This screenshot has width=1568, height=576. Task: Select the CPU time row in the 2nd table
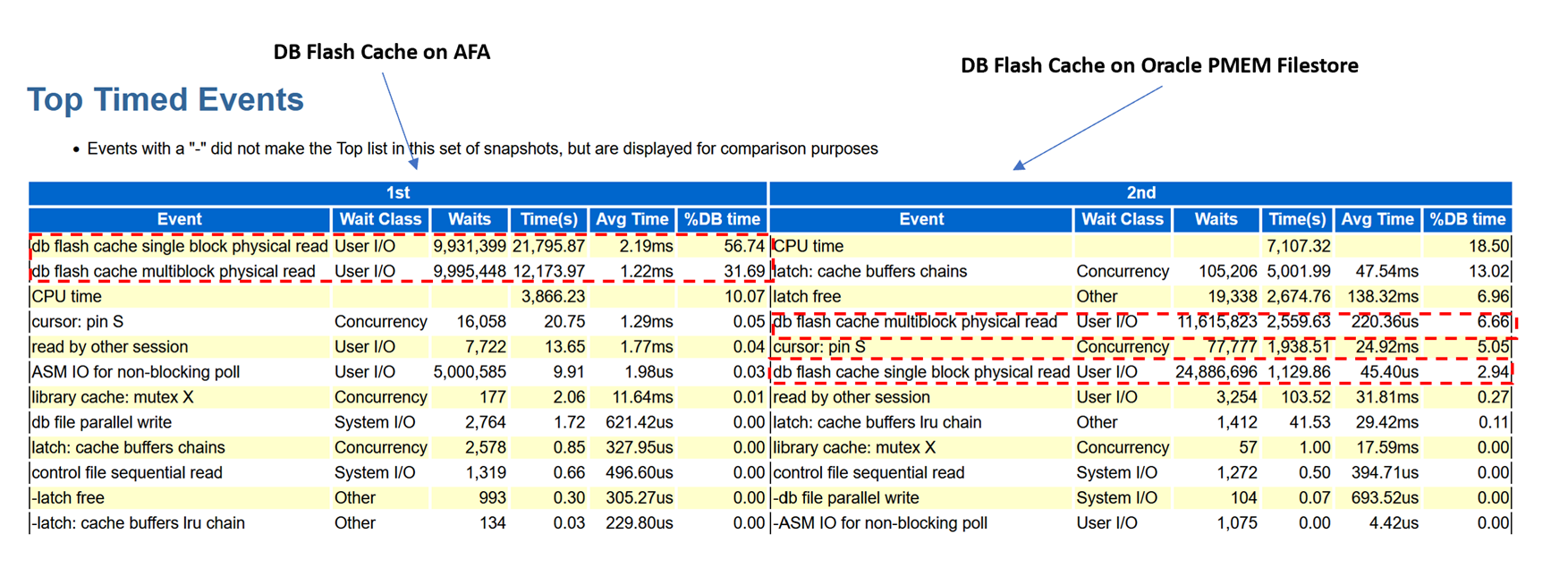1140,246
